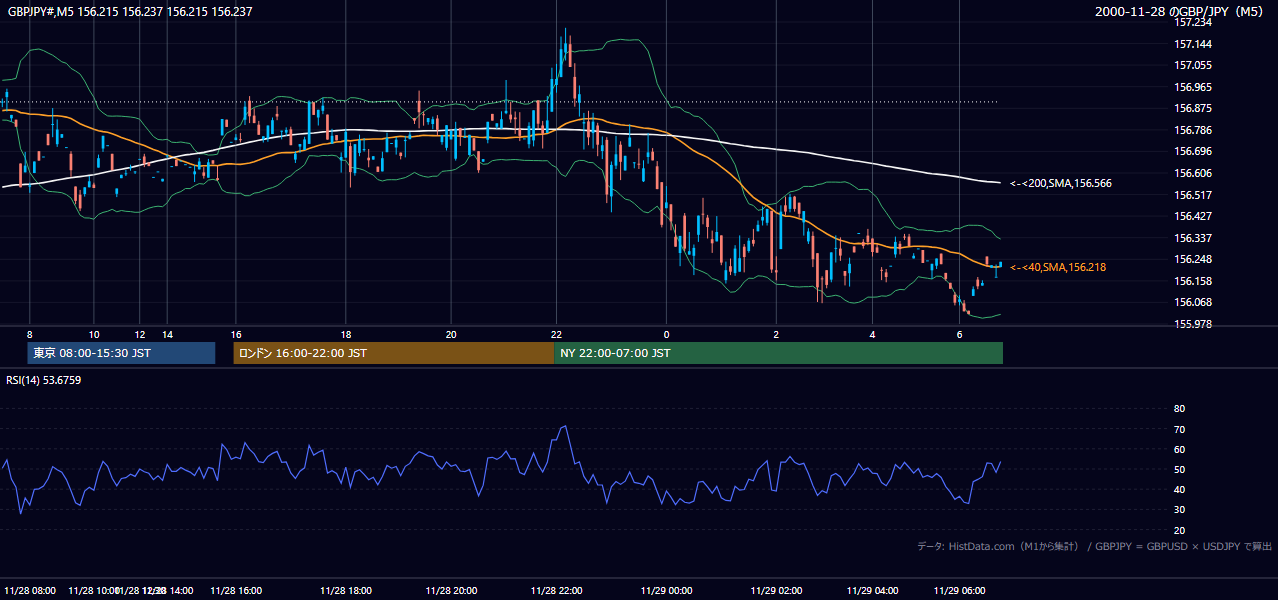Click hour marker 4 under the price chart
Viewport: 1278px width, 600px height.
tap(872, 335)
